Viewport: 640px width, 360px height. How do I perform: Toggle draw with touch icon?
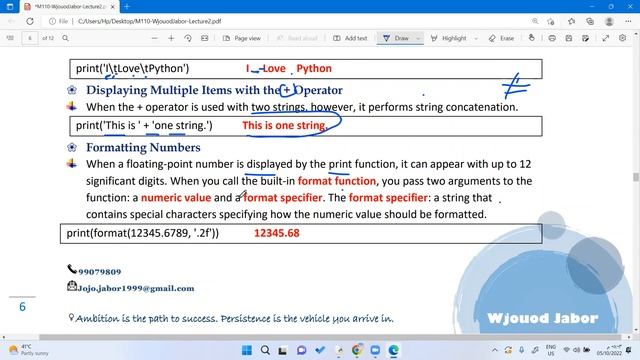click(x=531, y=38)
